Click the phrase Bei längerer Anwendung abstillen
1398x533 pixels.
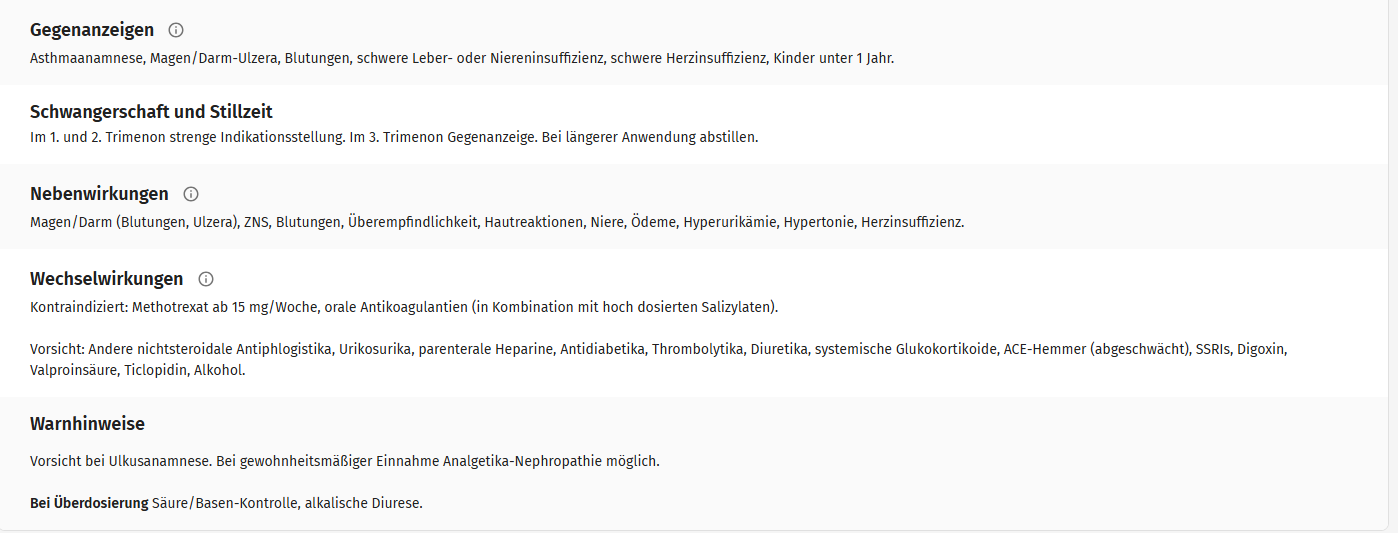click(650, 137)
